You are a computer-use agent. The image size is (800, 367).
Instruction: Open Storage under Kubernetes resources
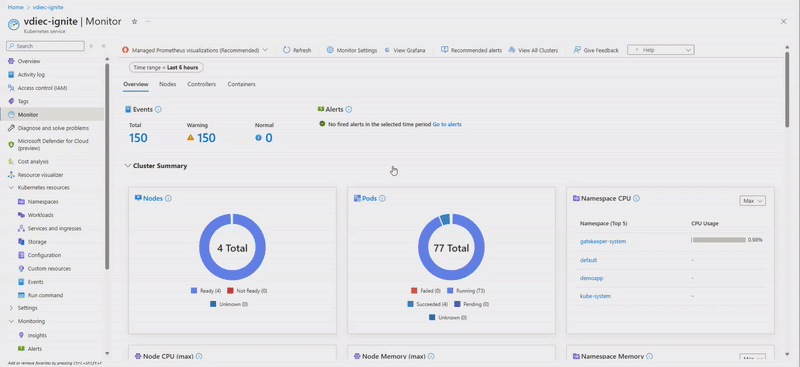pos(37,241)
